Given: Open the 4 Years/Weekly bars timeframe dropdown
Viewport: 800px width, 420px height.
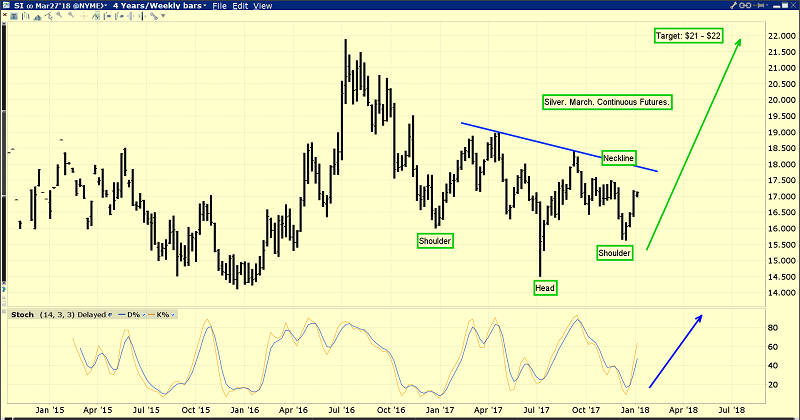Looking at the screenshot, I should [205, 6].
